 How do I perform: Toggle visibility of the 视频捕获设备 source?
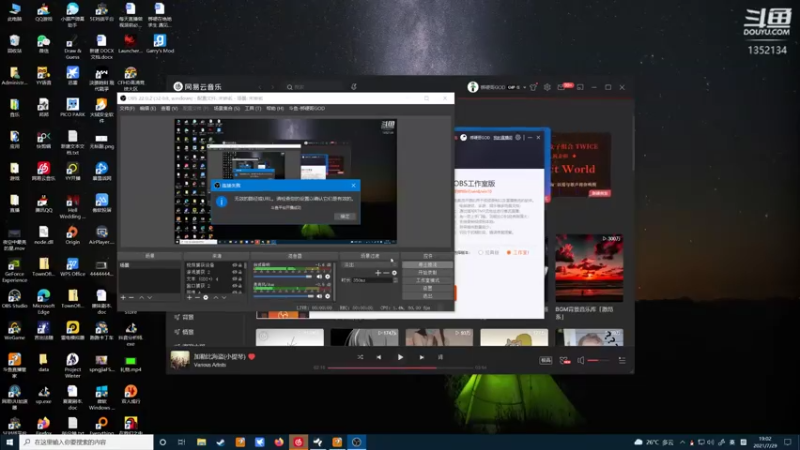(235, 265)
